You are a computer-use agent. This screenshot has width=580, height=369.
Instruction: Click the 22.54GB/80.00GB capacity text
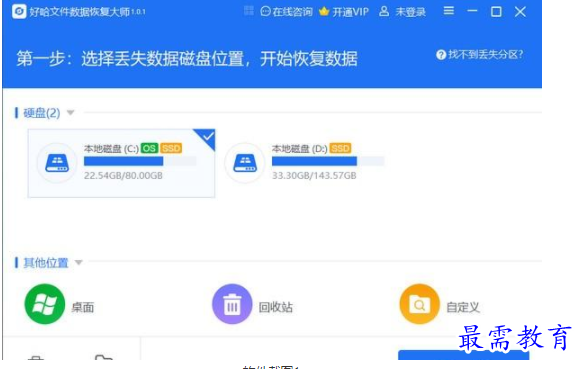tap(123, 176)
